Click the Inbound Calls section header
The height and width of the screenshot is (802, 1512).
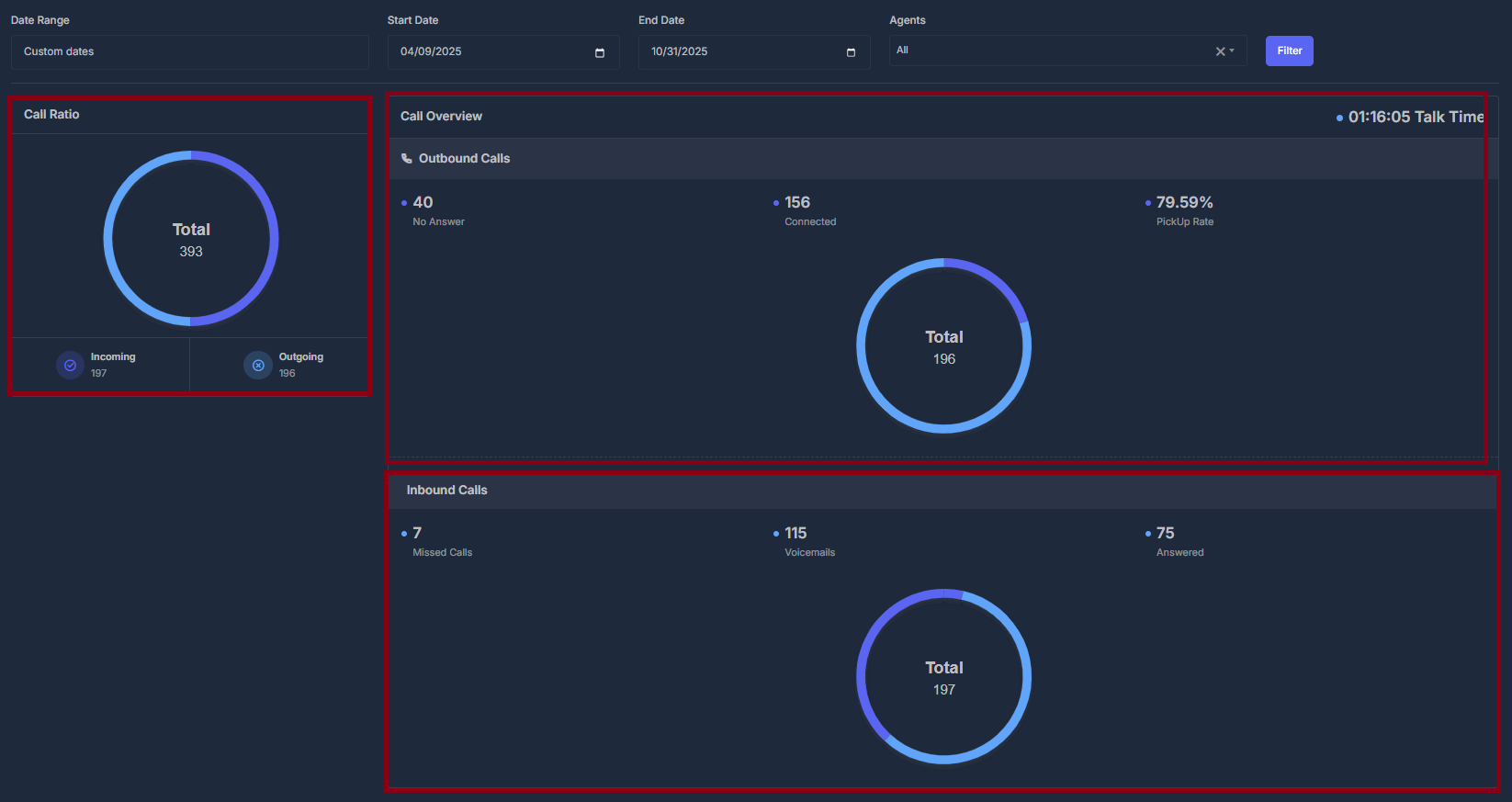pos(942,490)
